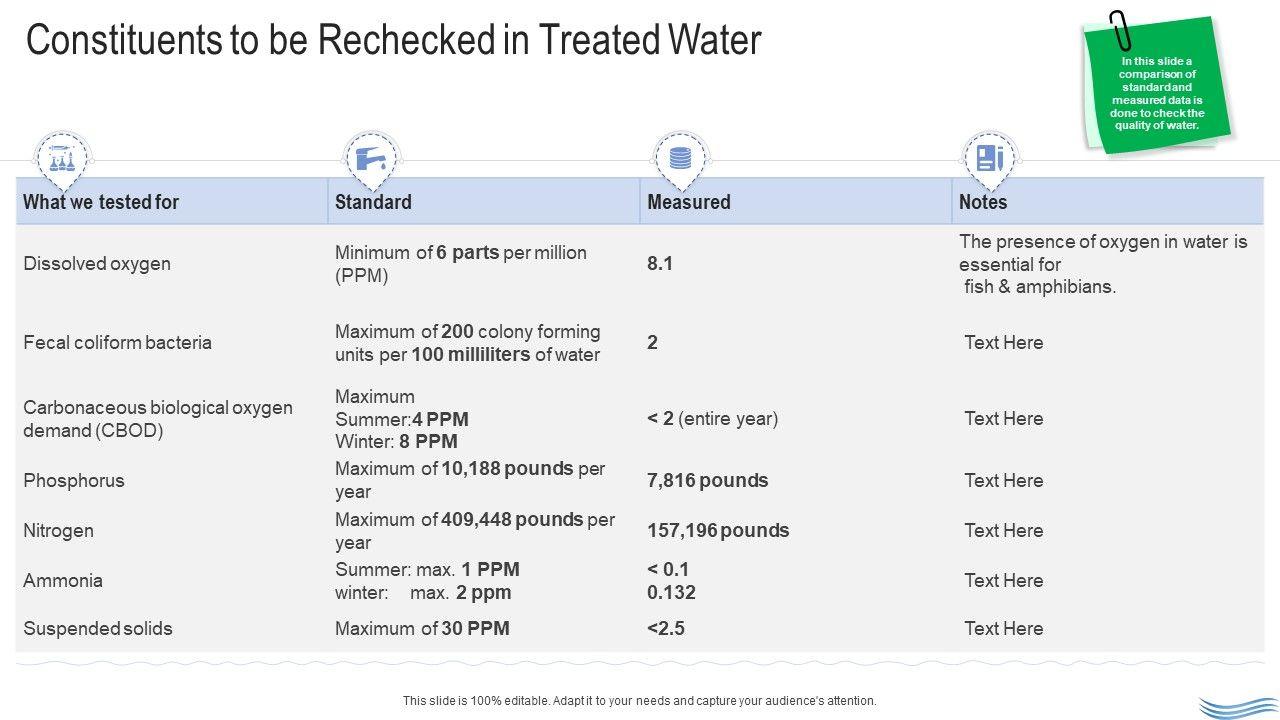Click the measured value 7,816 pounds
Image resolution: width=1280 pixels, height=720 pixels.
(x=707, y=480)
